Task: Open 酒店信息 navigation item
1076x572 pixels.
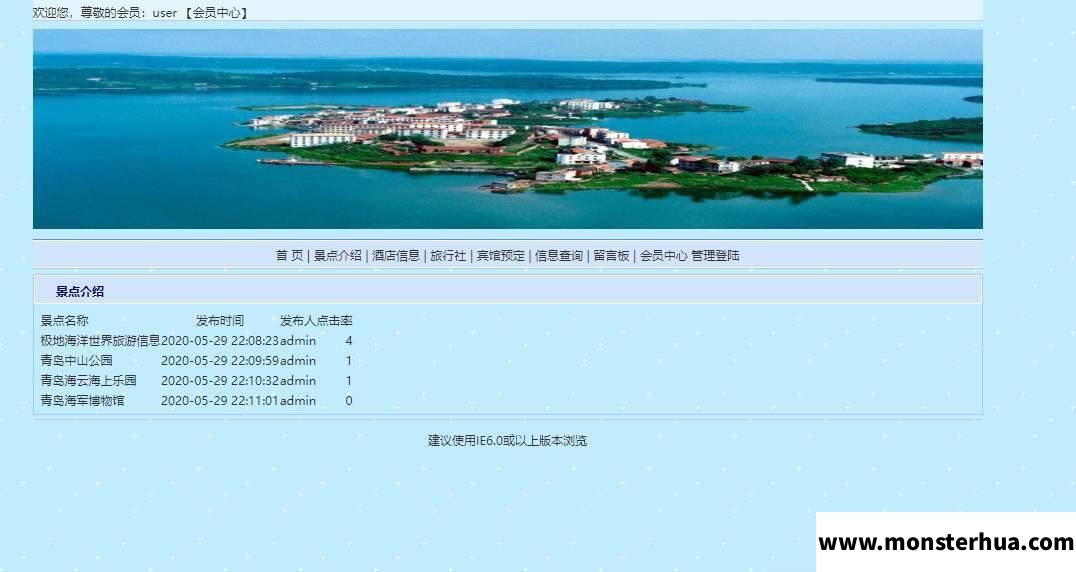Action: 396,256
